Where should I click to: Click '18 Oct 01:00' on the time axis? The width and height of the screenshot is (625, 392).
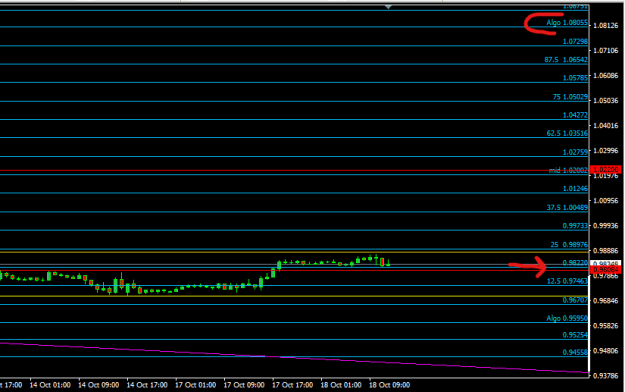pos(341,385)
